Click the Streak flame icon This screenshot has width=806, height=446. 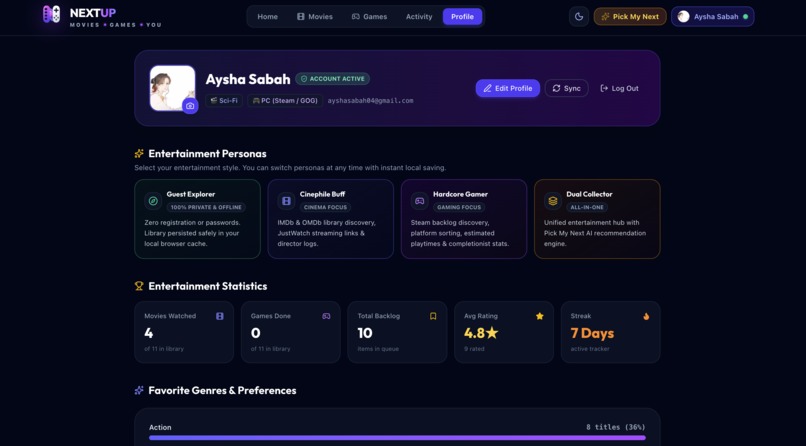[x=646, y=316]
